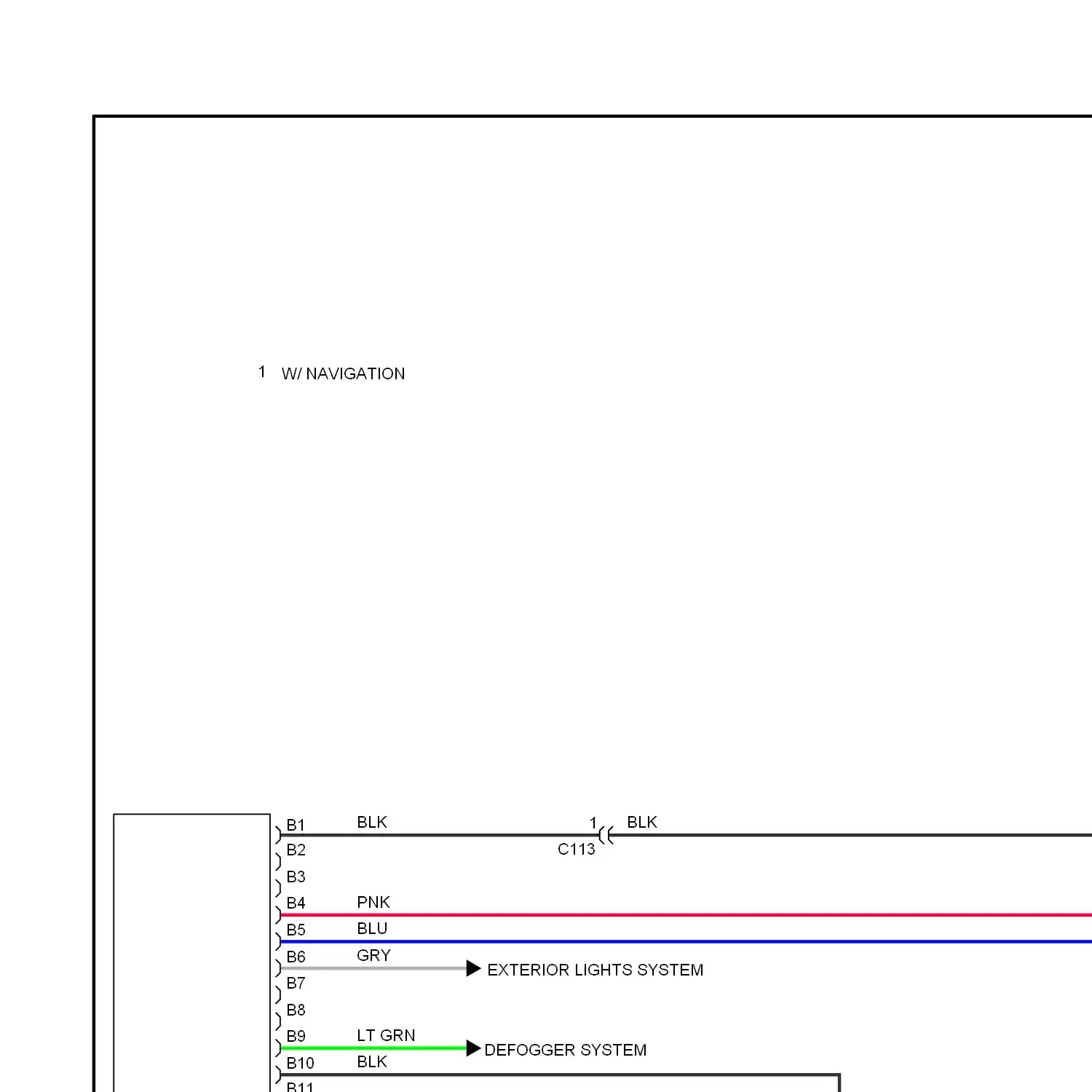Select the B1 pin label

(296, 825)
